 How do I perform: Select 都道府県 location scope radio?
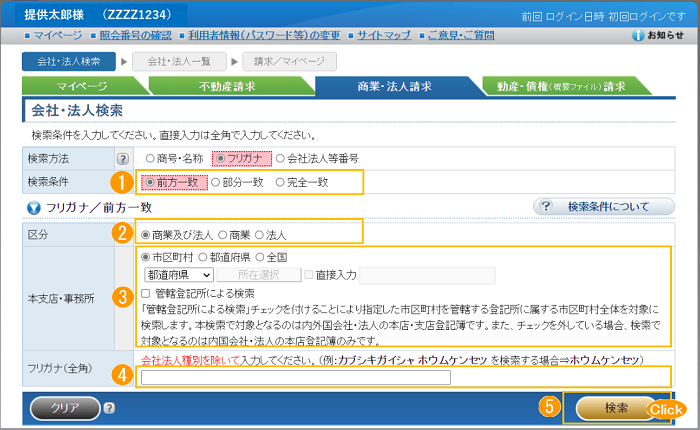point(203,257)
